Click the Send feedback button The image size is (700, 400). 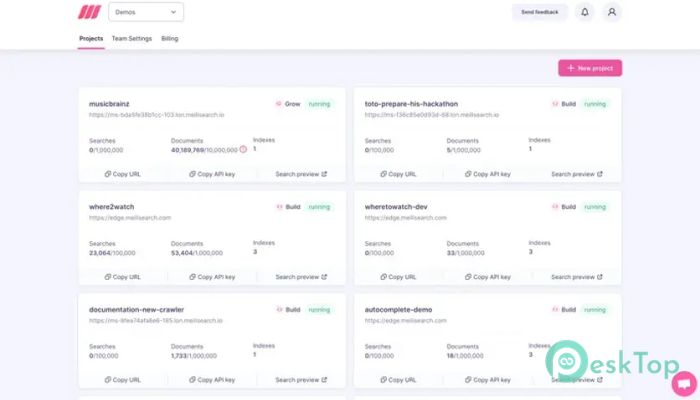[540, 12]
